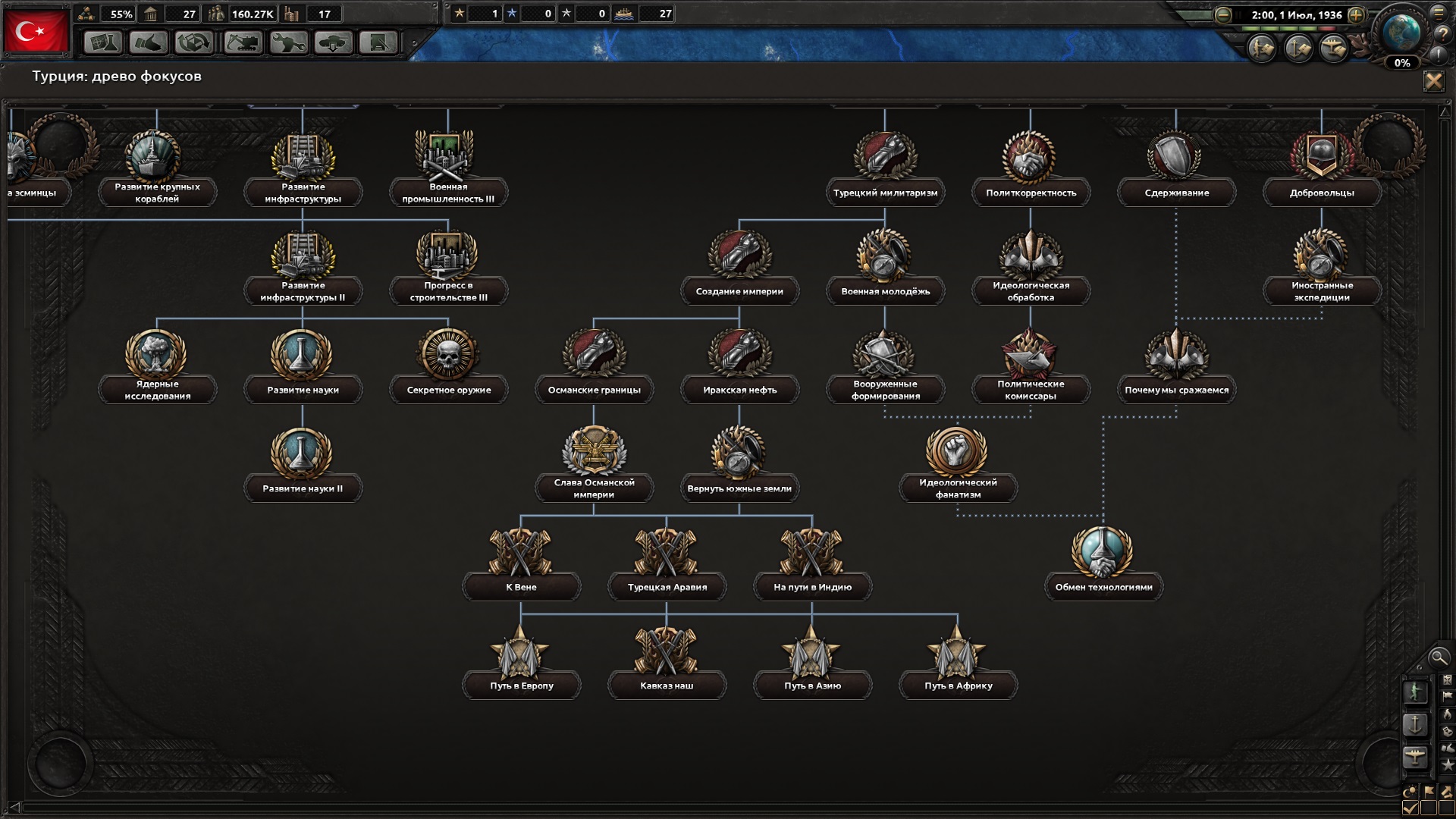Click the horizontal scrollbar left arrow

click(x=14, y=808)
